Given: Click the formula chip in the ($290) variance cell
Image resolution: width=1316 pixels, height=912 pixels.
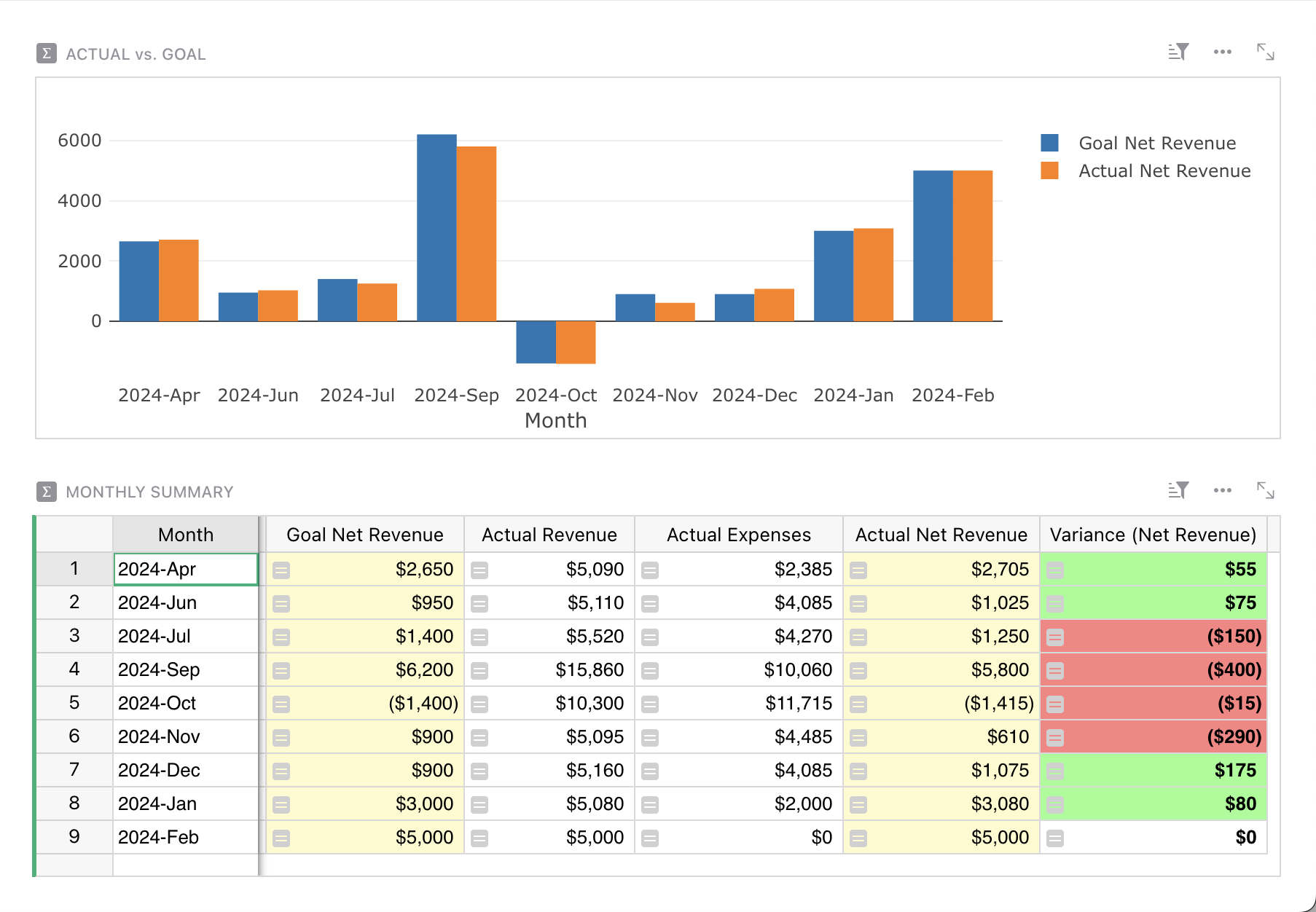Looking at the screenshot, I should click(1054, 736).
